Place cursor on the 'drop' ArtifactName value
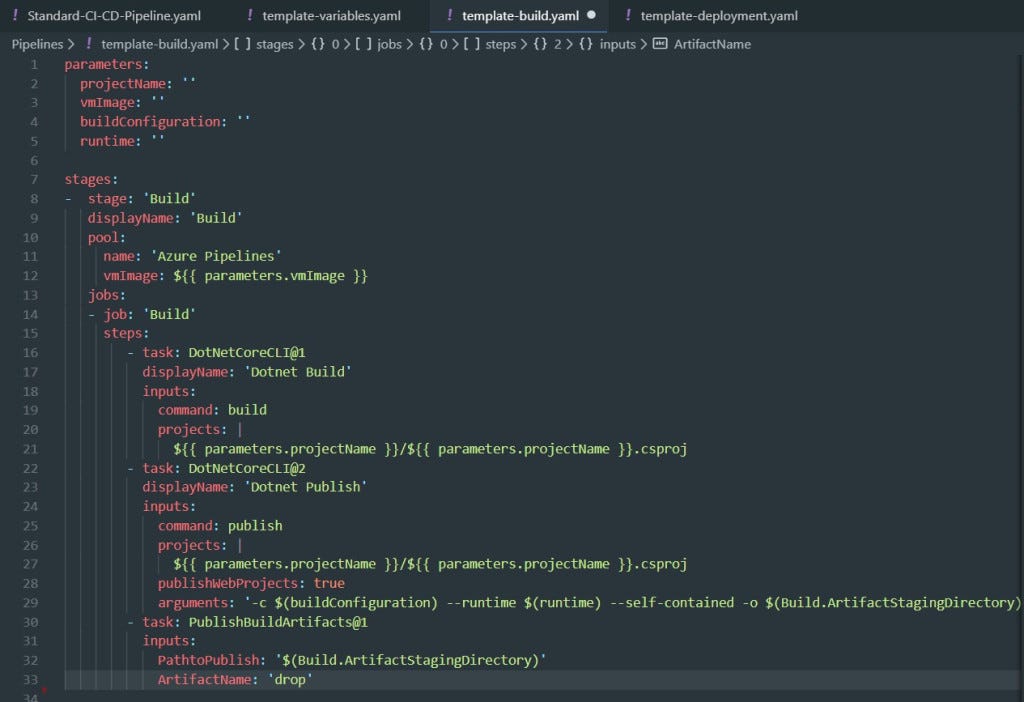Viewport: 1024px width, 702px height. 290,679
